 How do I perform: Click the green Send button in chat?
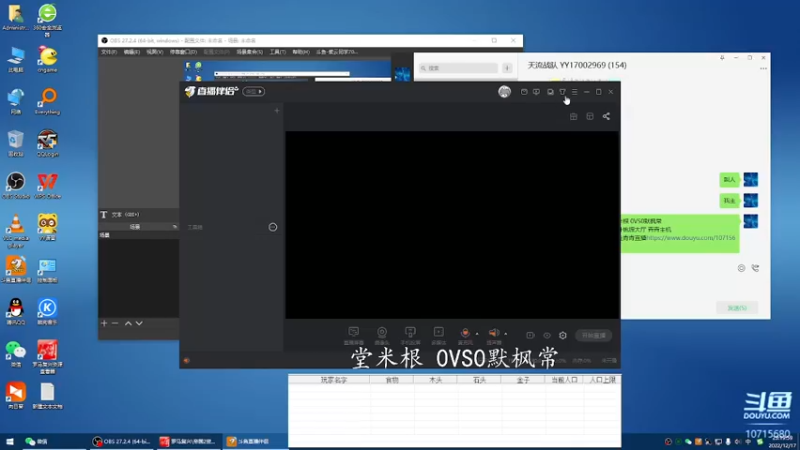point(737,308)
